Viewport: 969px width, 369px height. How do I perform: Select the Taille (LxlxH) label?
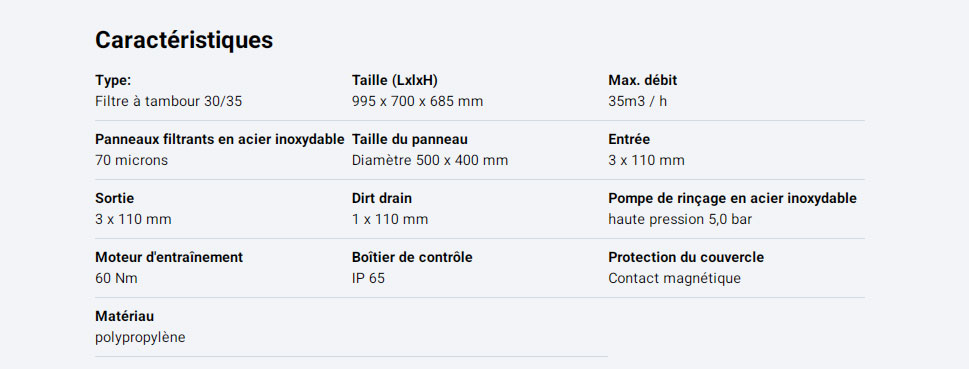(x=395, y=80)
